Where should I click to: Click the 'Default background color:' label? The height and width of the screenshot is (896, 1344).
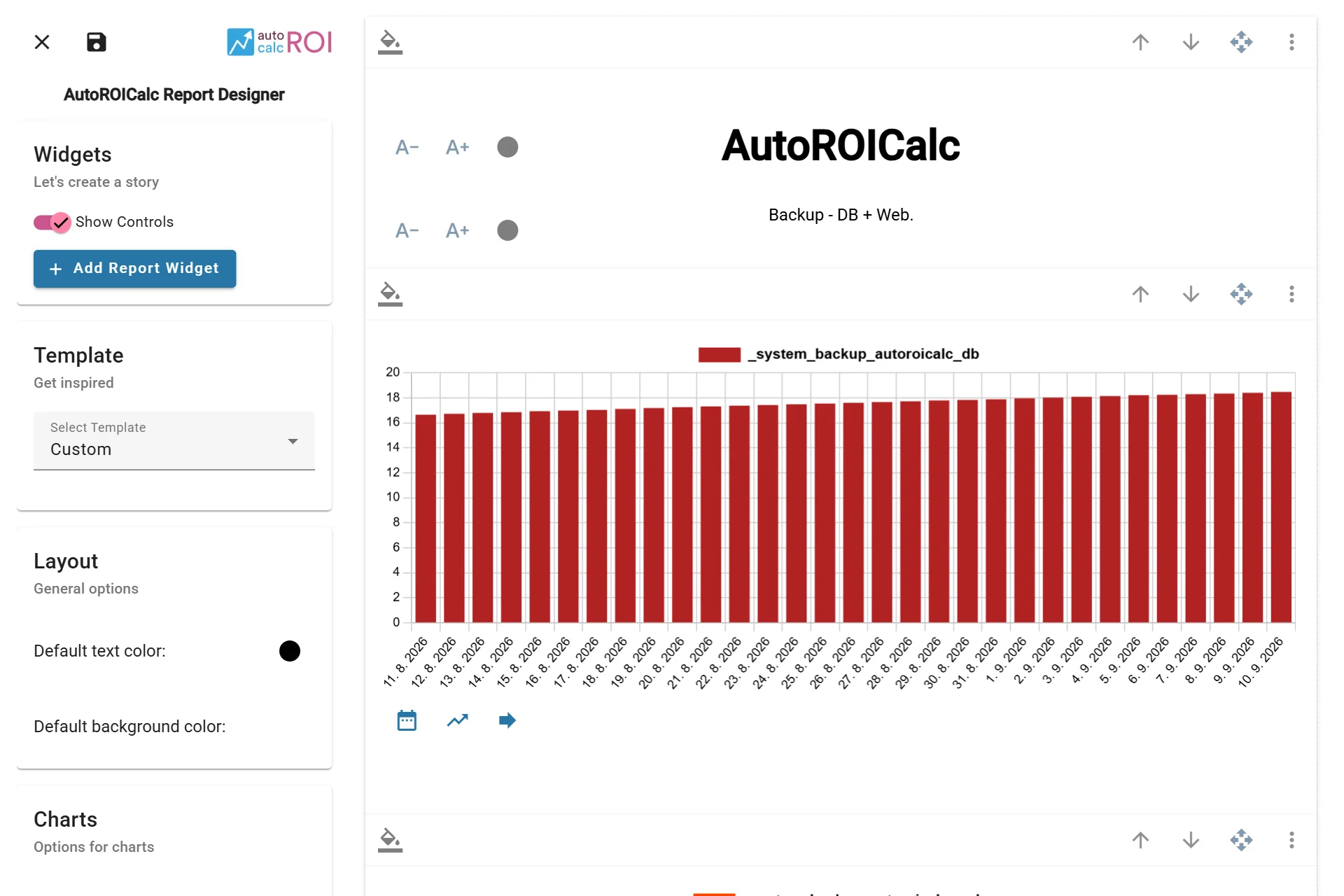129,727
